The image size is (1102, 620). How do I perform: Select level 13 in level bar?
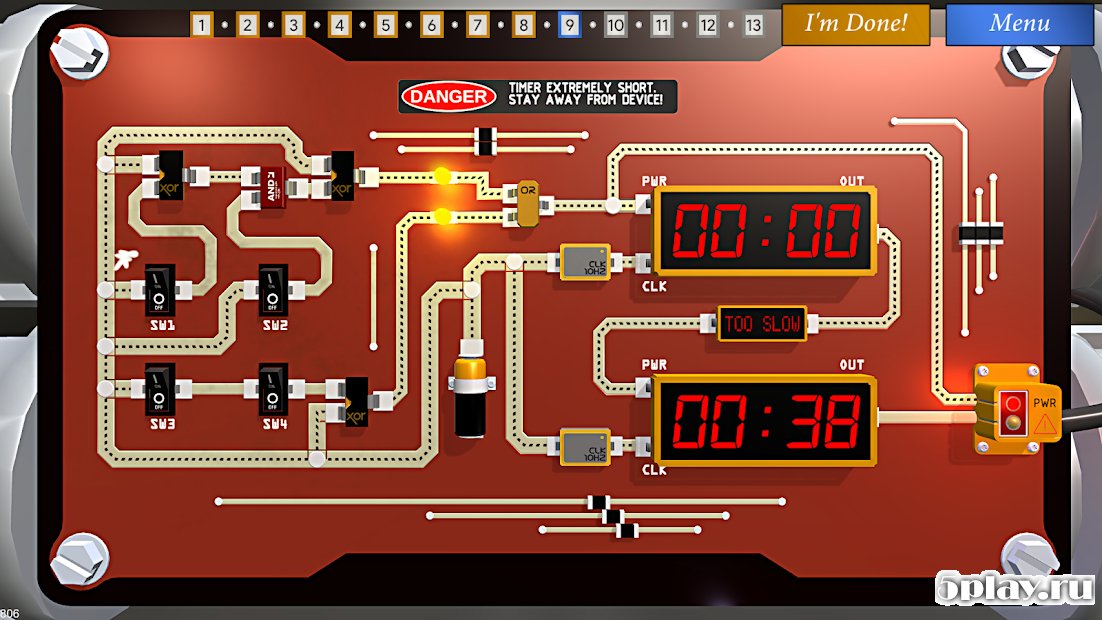tap(753, 25)
